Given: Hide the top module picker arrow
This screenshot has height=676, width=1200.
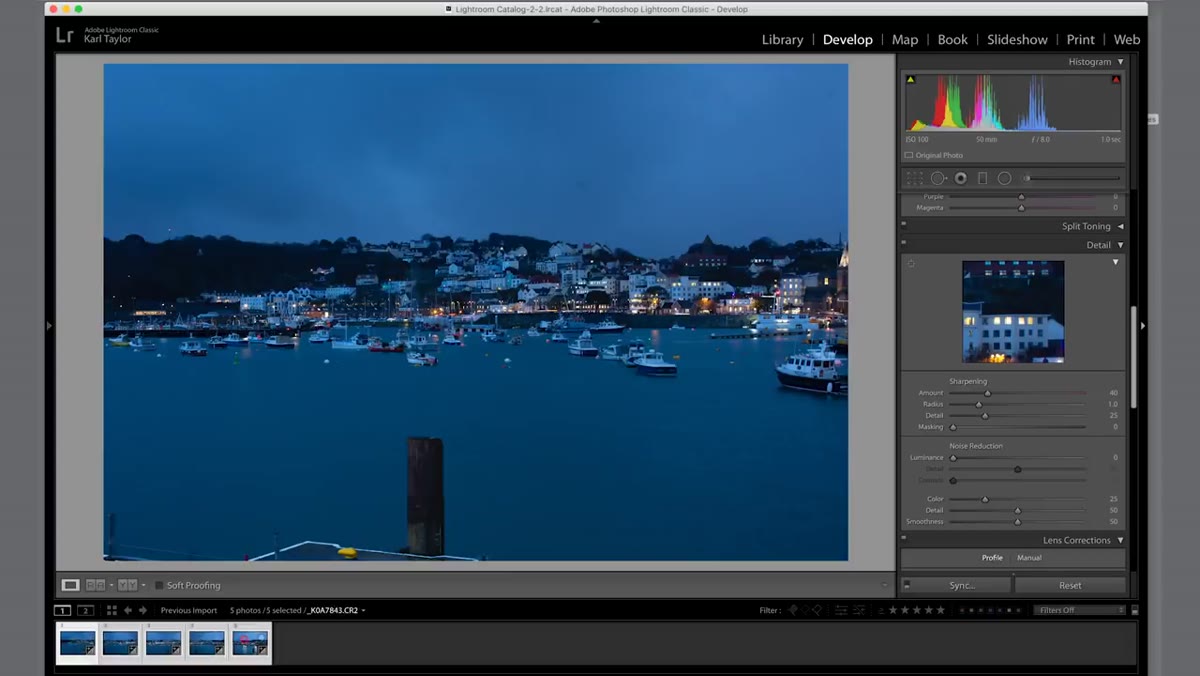Looking at the screenshot, I should click(596, 20).
